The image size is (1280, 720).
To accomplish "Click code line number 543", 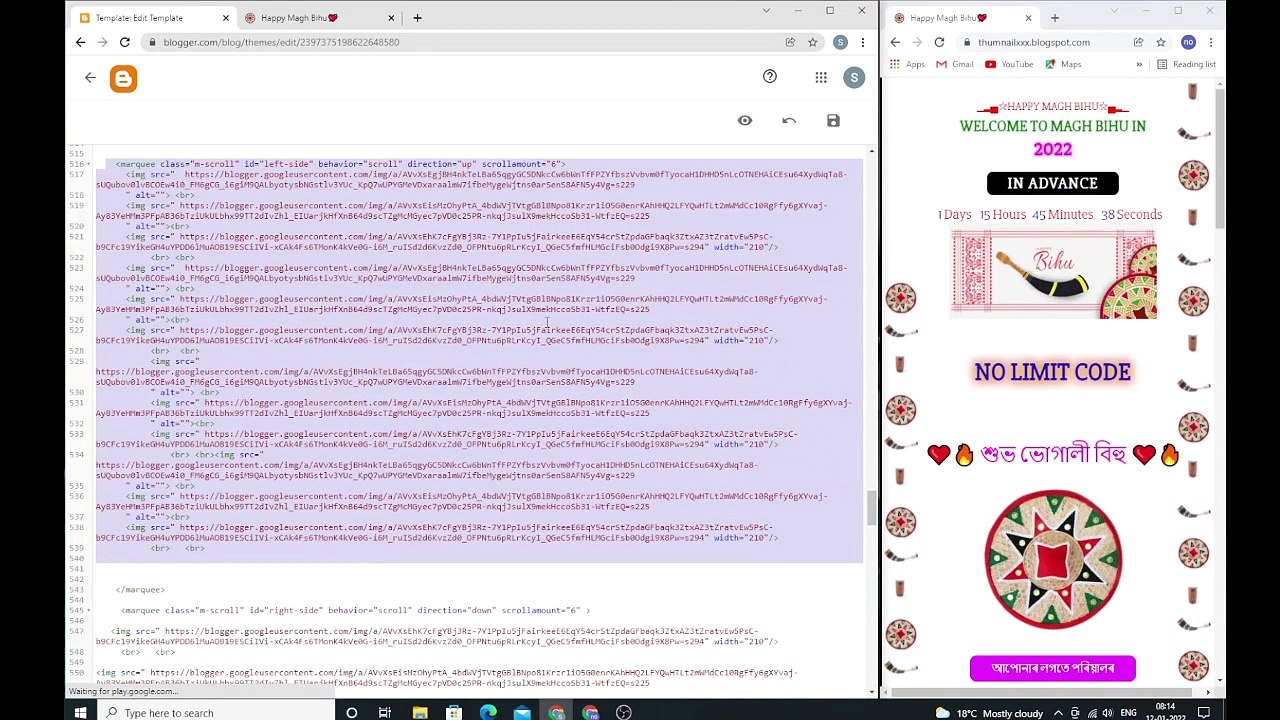I will point(77,590).
